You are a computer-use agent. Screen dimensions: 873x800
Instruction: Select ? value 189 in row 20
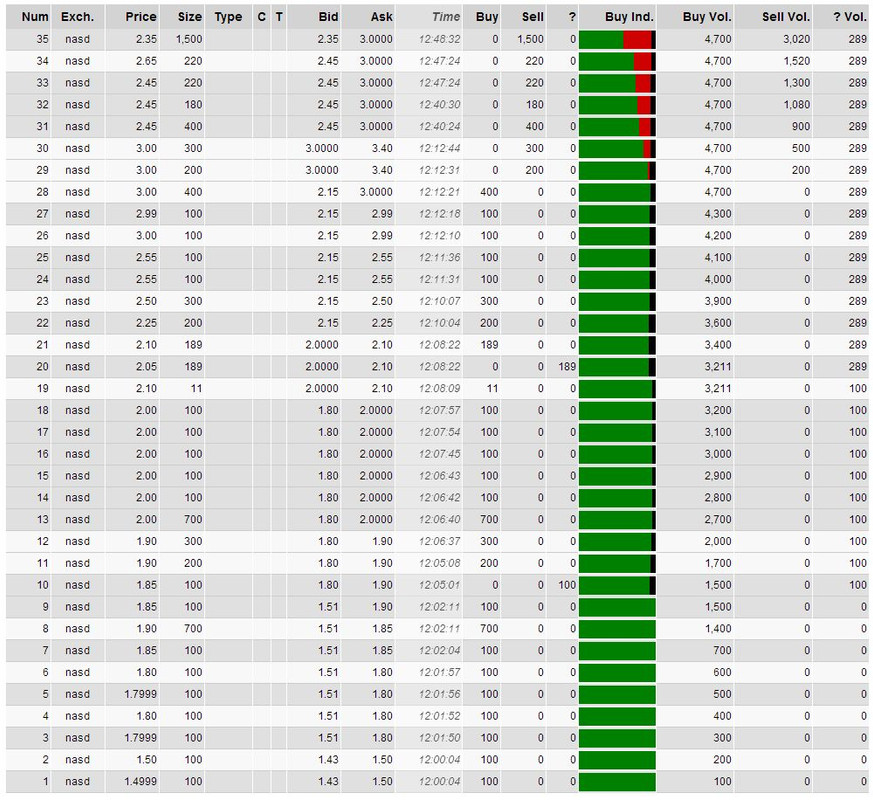(567, 367)
